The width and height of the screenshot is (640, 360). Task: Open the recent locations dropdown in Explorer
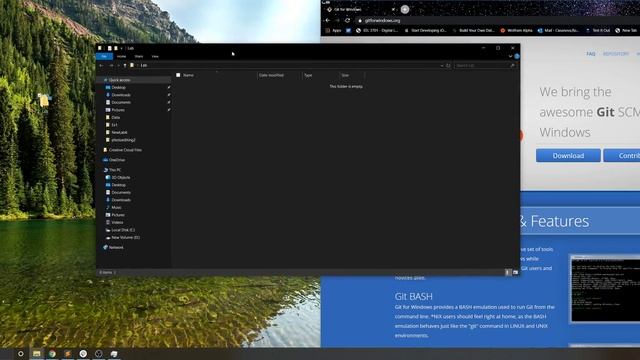tap(118, 65)
